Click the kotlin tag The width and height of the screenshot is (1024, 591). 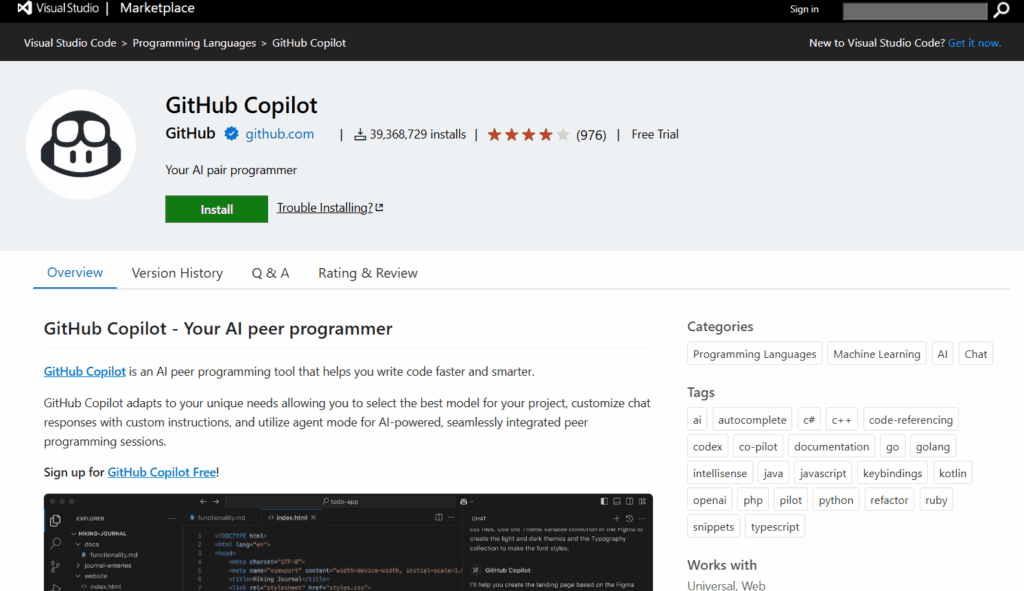click(952, 473)
